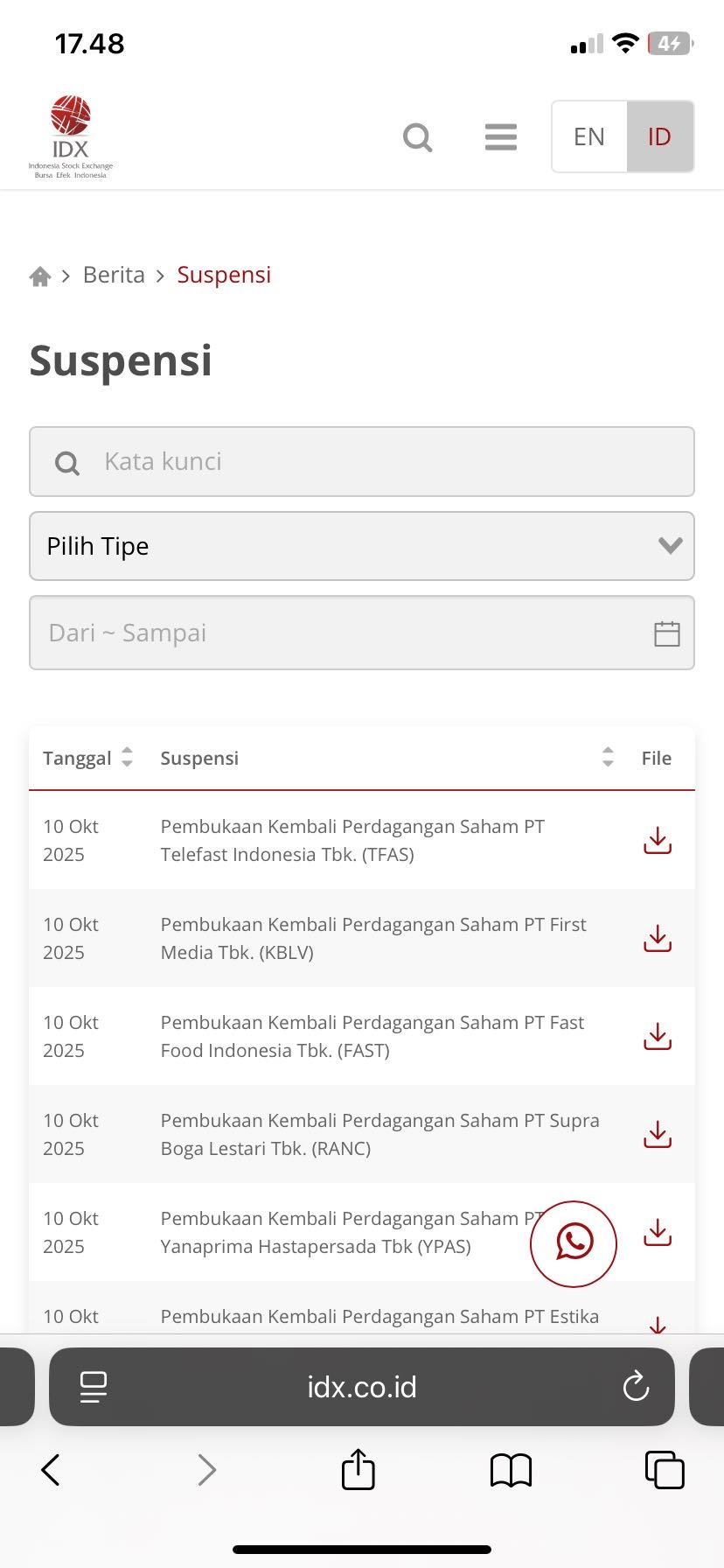724x1568 pixels.
Task: Open the Dari ~ Sampai date picker
Action: (362, 633)
